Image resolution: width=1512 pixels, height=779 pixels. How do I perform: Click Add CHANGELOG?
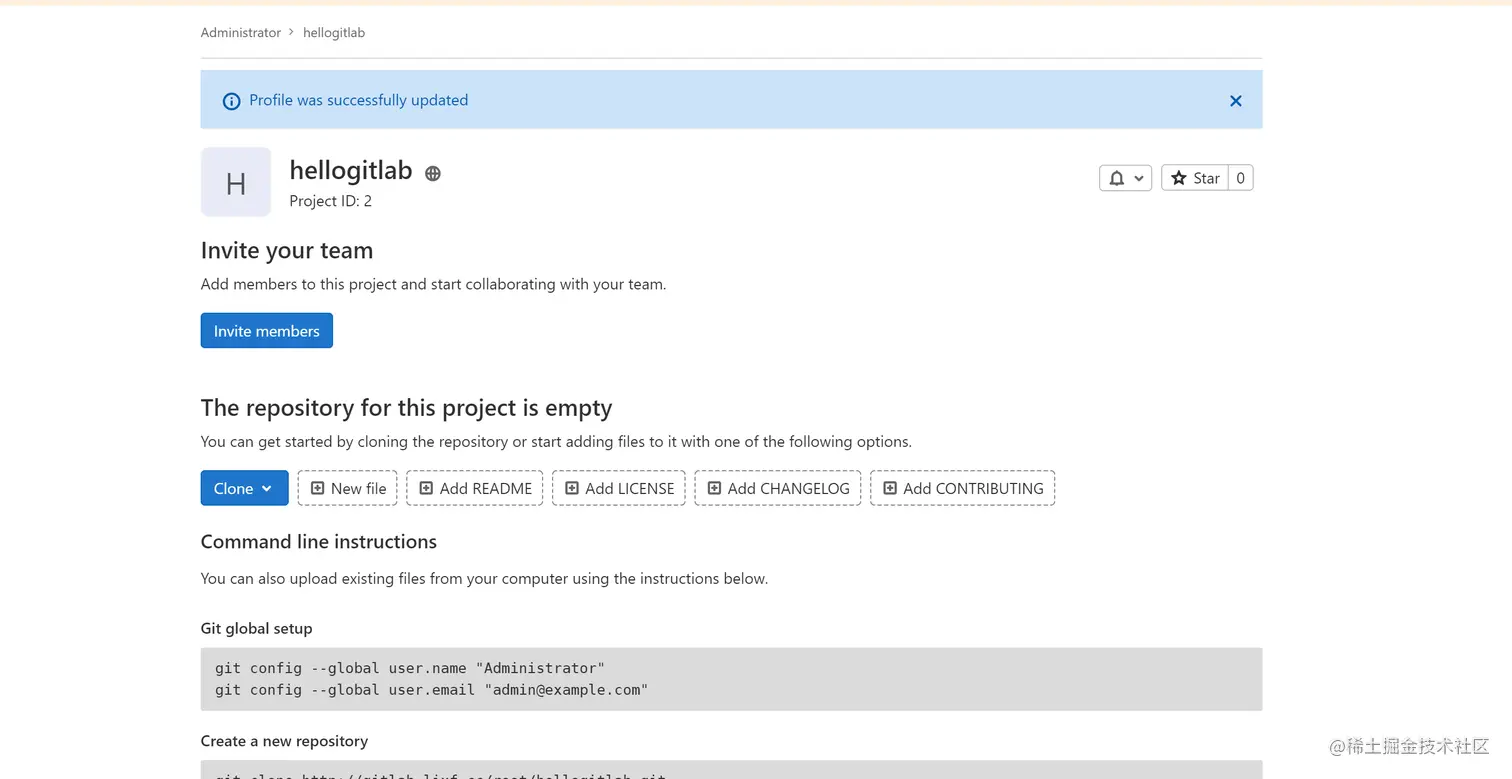(778, 488)
